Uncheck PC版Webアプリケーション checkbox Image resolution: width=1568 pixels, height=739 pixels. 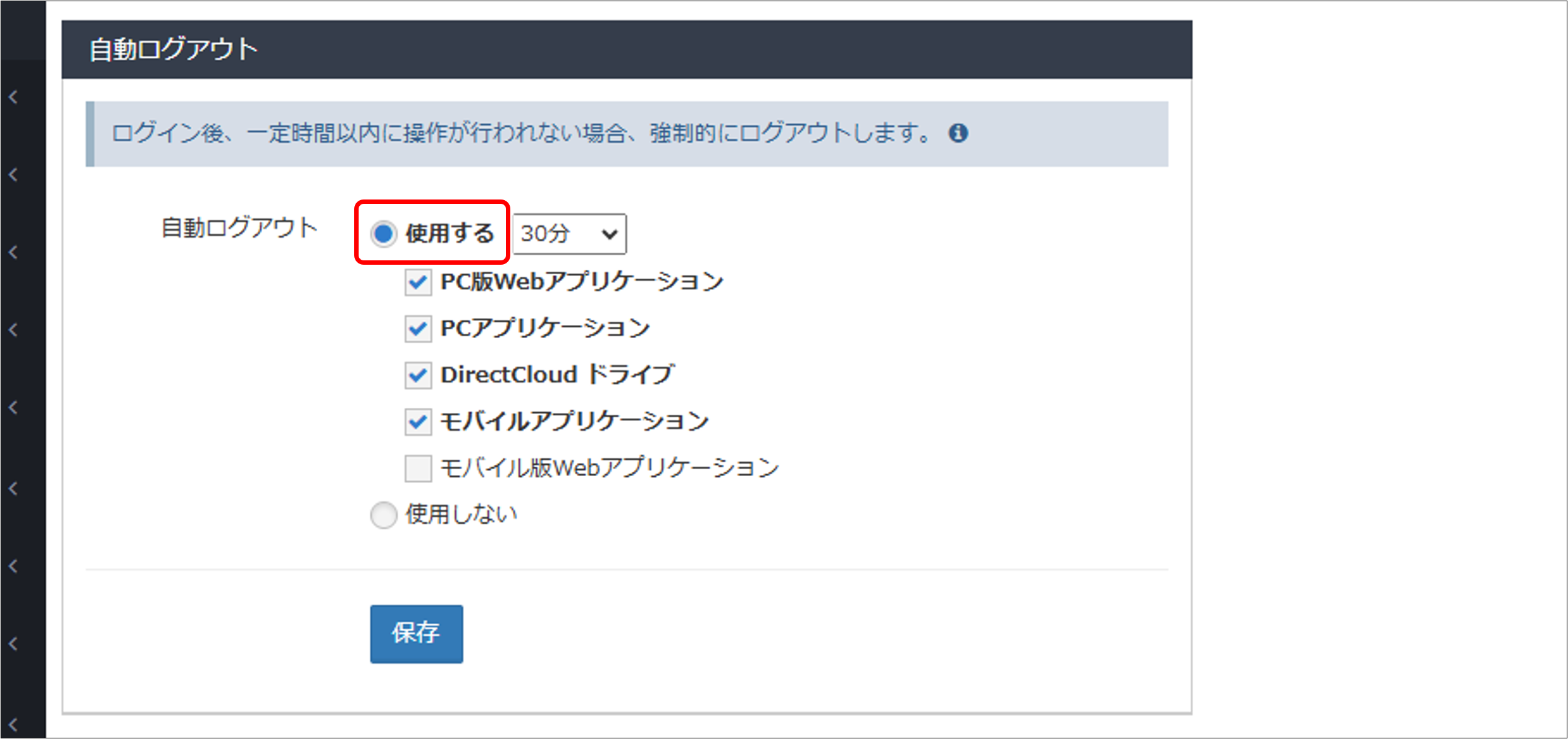[x=418, y=282]
